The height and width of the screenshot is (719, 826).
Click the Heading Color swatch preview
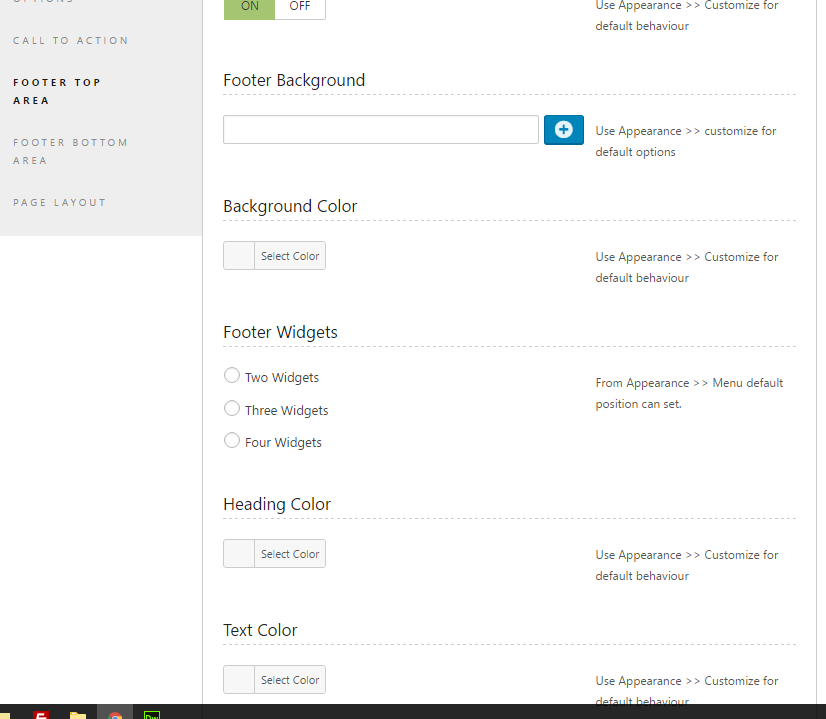click(x=239, y=554)
